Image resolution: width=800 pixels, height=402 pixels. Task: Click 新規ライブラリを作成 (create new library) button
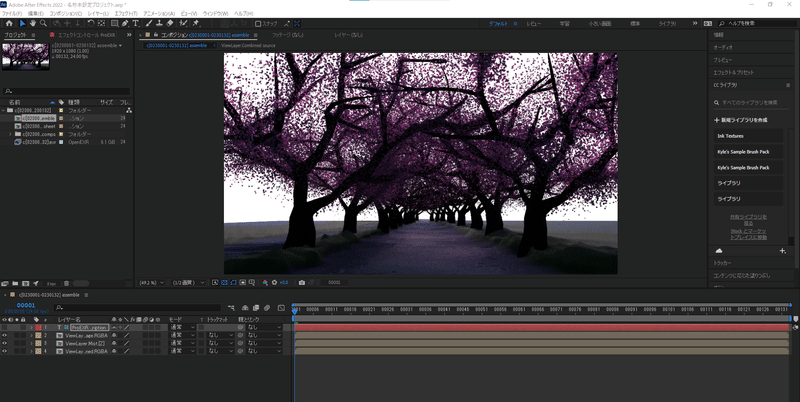click(x=742, y=119)
